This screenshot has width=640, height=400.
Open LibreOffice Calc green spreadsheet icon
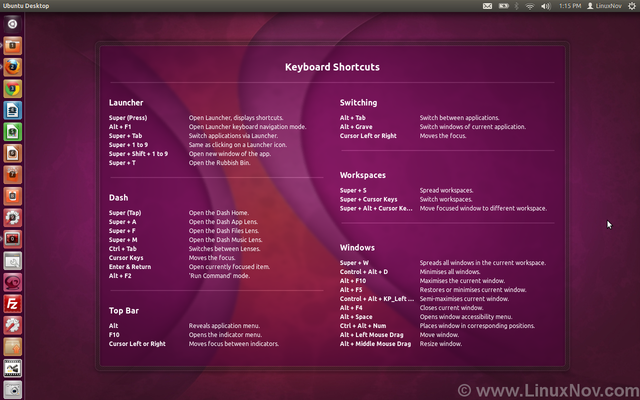12,132
